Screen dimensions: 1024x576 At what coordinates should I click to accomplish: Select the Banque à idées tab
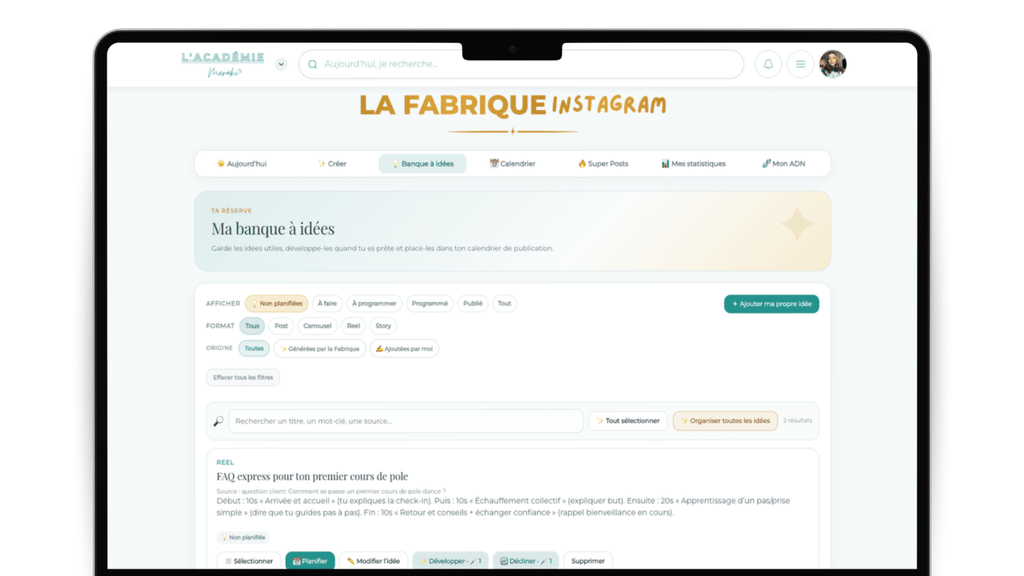click(x=423, y=164)
